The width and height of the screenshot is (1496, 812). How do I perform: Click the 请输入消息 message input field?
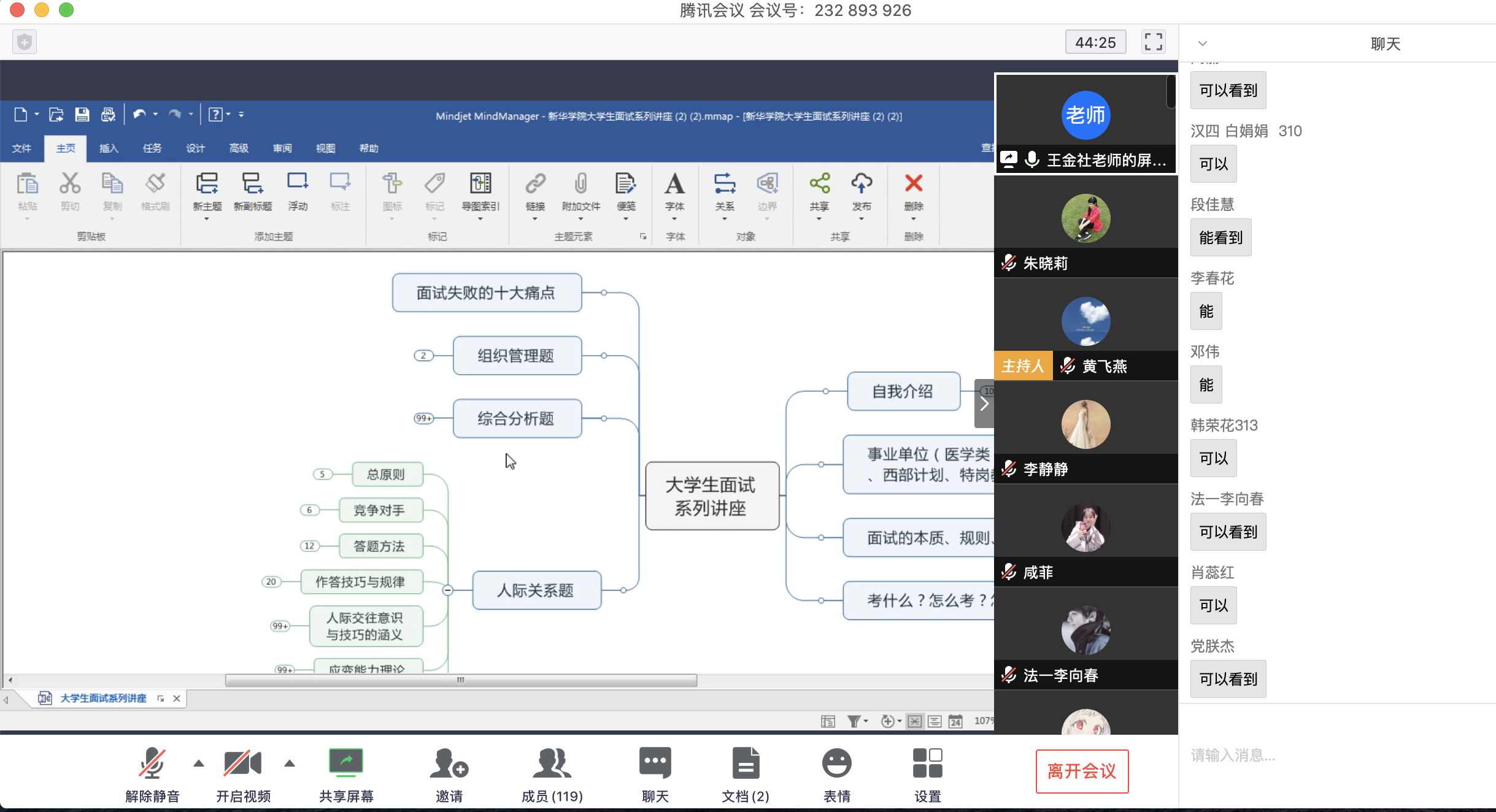click(x=1336, y=755)
